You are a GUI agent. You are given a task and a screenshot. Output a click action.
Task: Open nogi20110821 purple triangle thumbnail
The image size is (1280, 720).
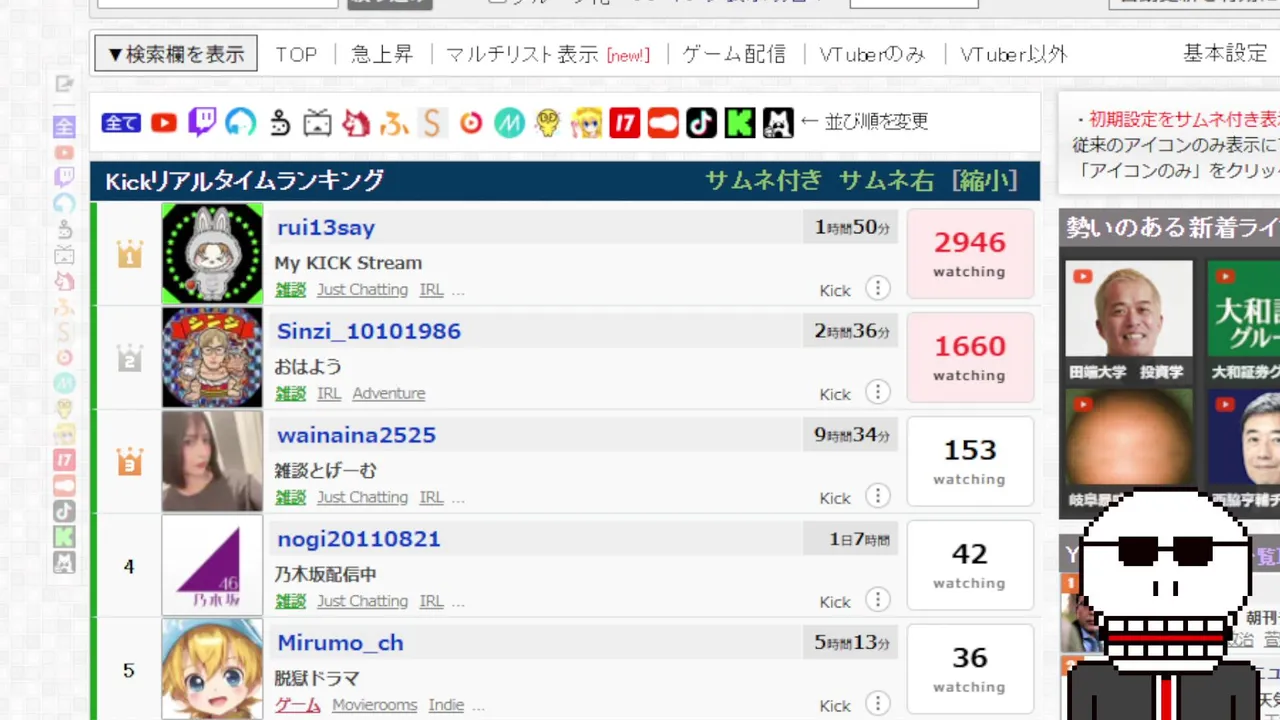[x=212, y=566]
